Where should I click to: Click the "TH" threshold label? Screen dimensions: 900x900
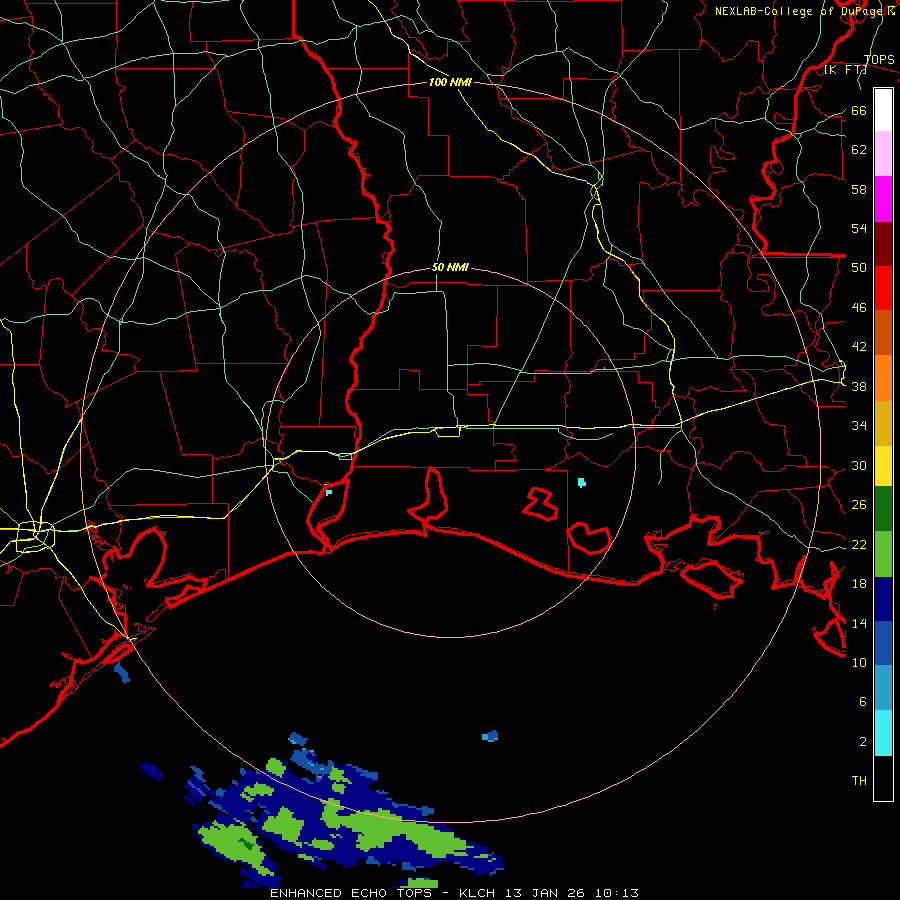click(x=859, y=780)
